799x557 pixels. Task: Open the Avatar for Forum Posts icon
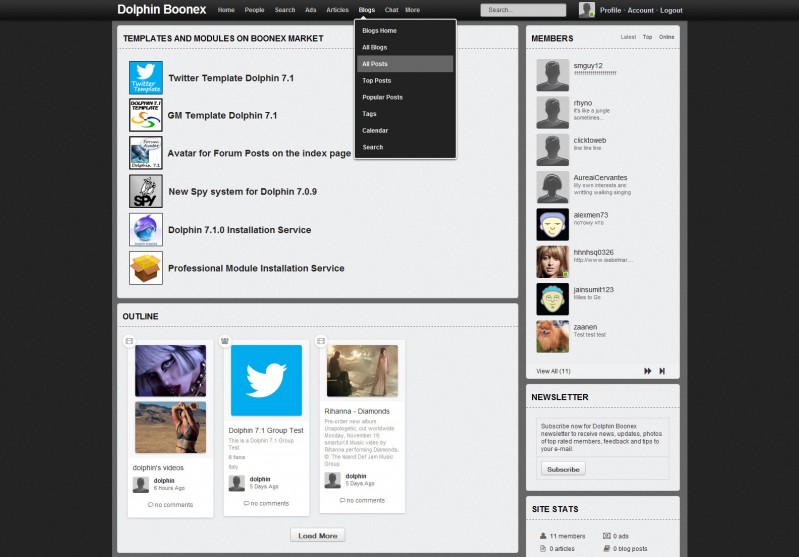point(146,153)
